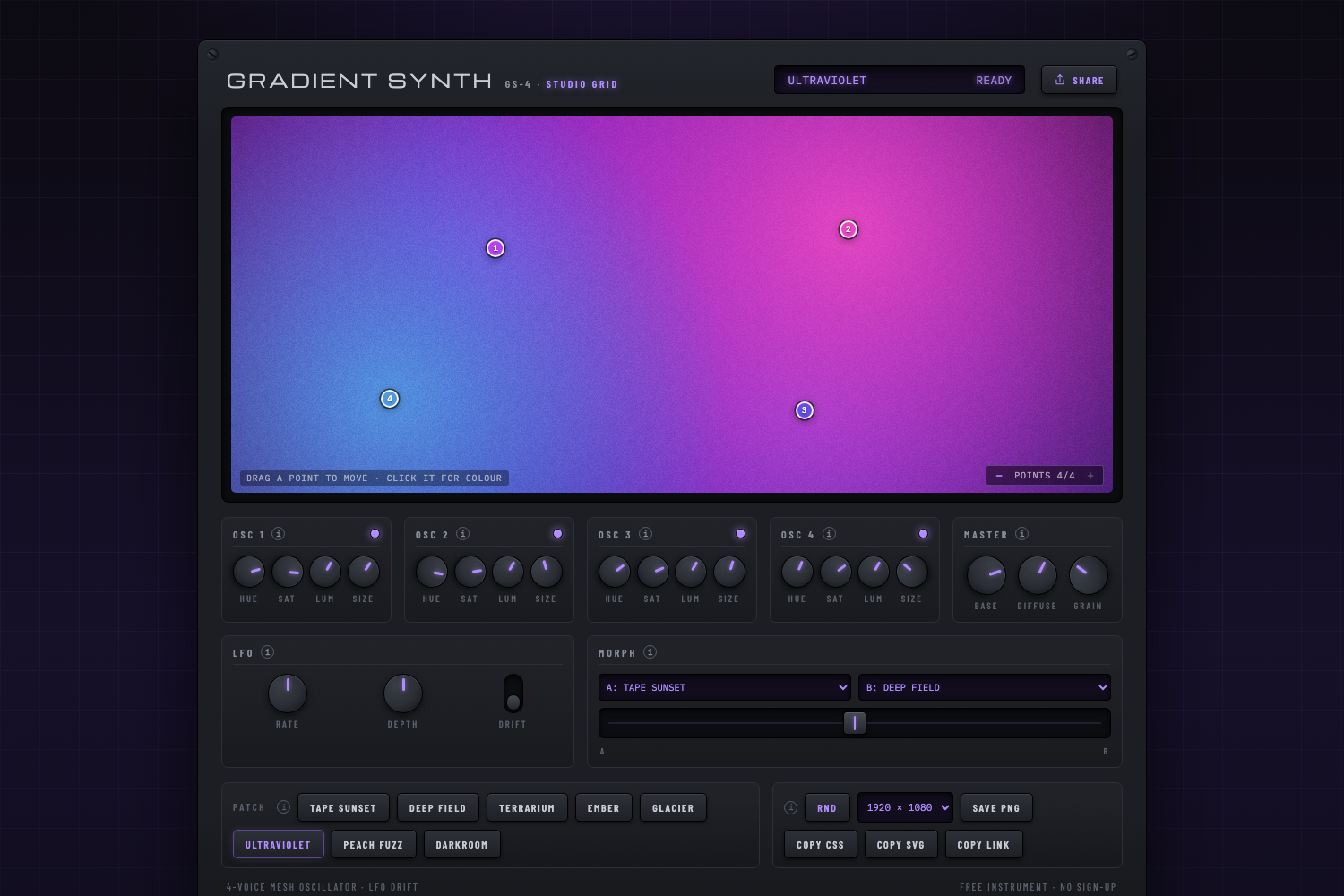Select gradient point 4 on the canvas
The image size is (1344, 896).
pos(390,399)
